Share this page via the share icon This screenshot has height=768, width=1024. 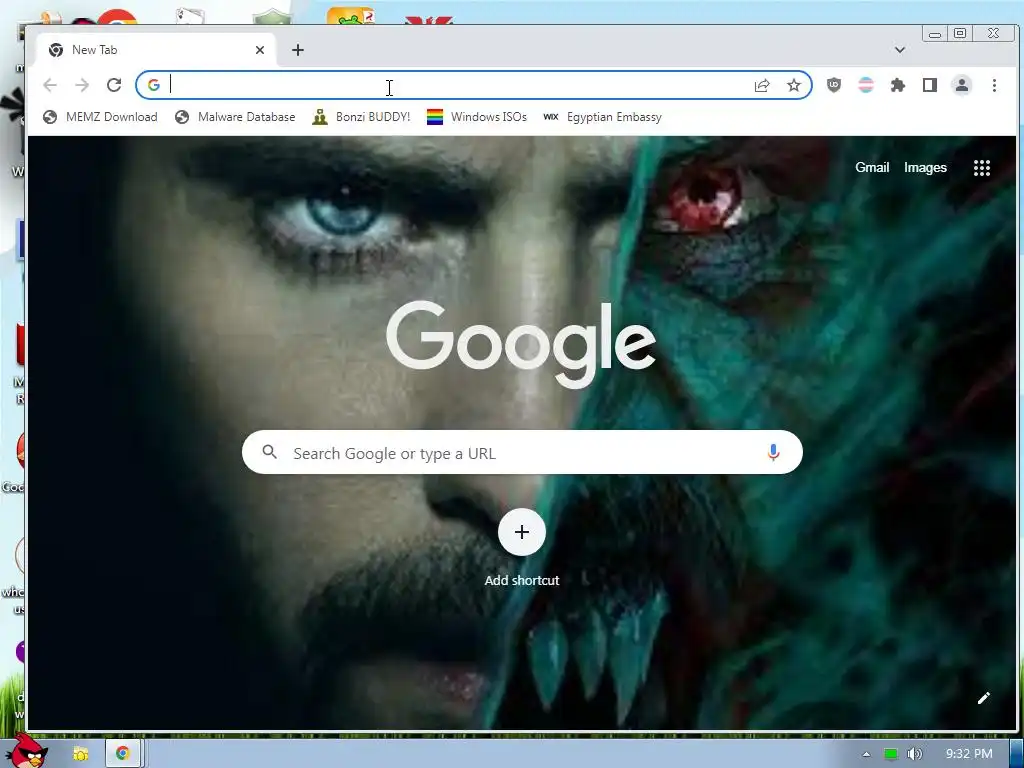(761, 86)
